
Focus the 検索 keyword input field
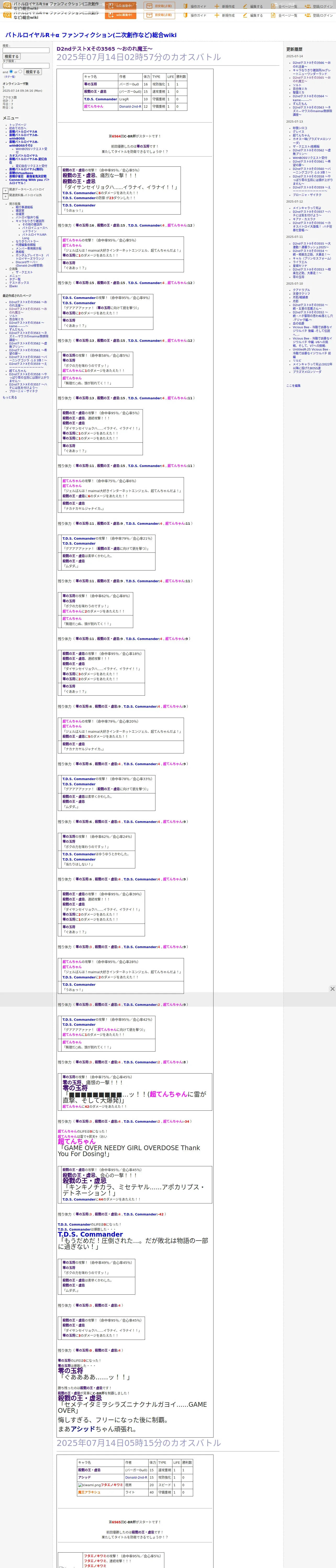pos(26,50)
